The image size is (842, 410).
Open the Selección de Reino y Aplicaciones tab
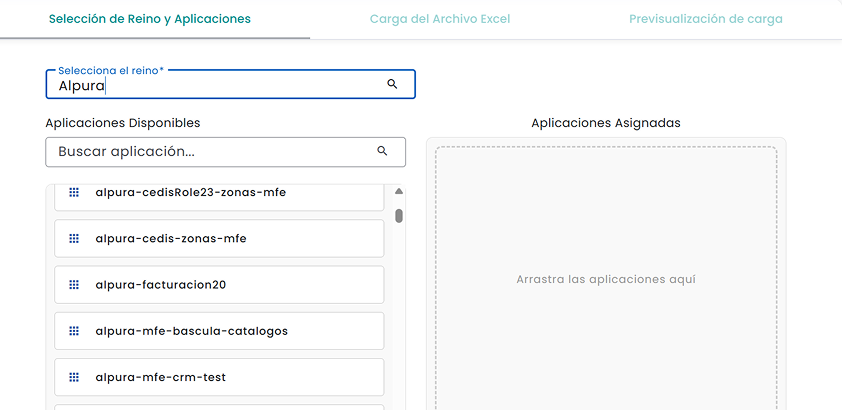pos(150,19)
